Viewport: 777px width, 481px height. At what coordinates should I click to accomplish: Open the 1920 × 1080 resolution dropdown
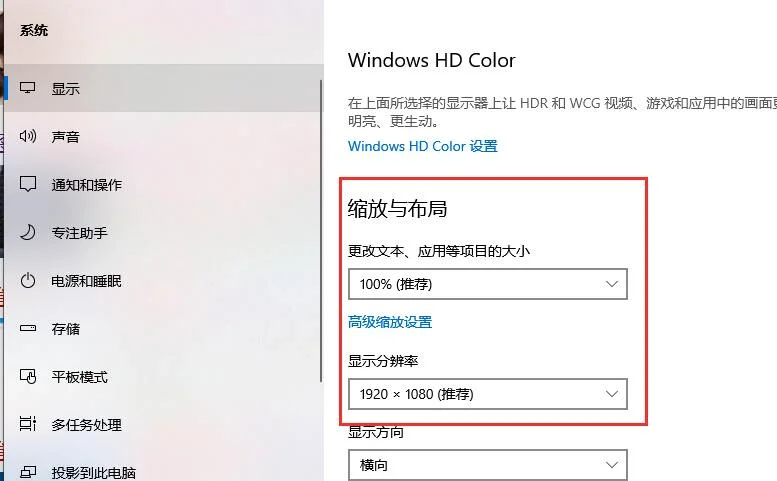coord(488,394)
